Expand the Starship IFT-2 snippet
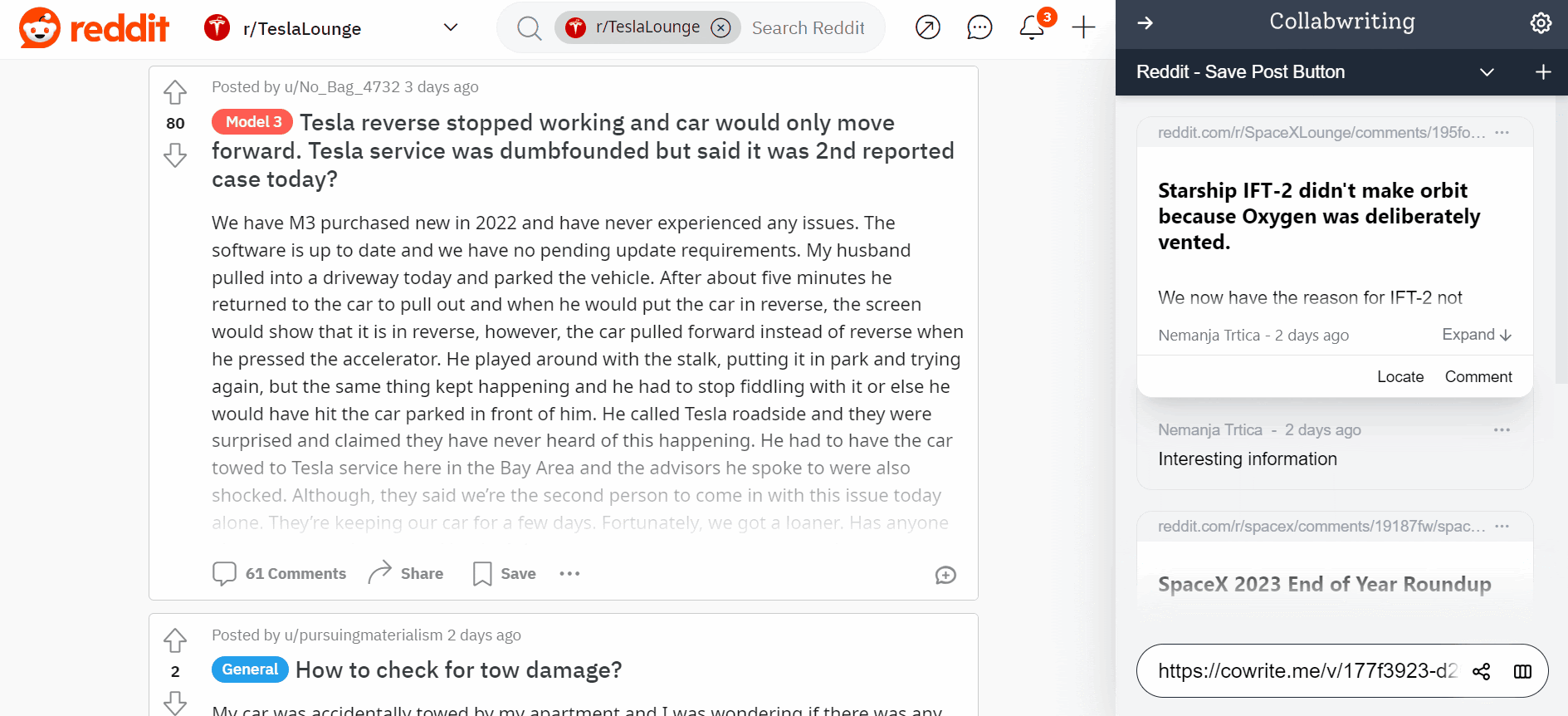 pyautogui.click(x=1477, y=335)
